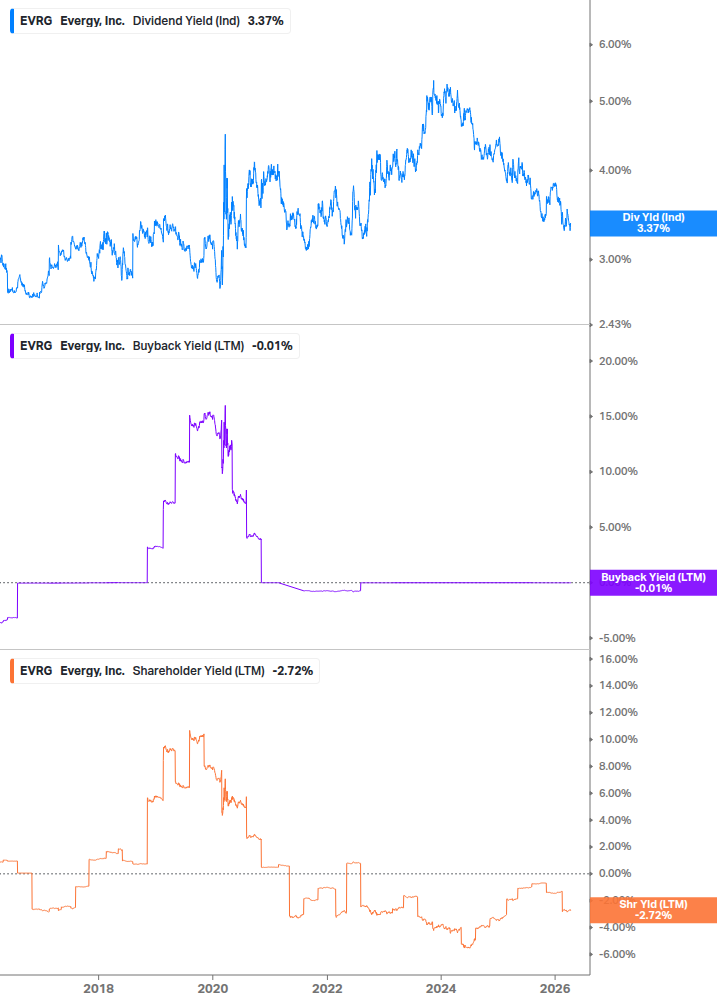Click the 2020 label on the time axis
The width and height of the screenshot is (717, 1005).
(213, 989)
